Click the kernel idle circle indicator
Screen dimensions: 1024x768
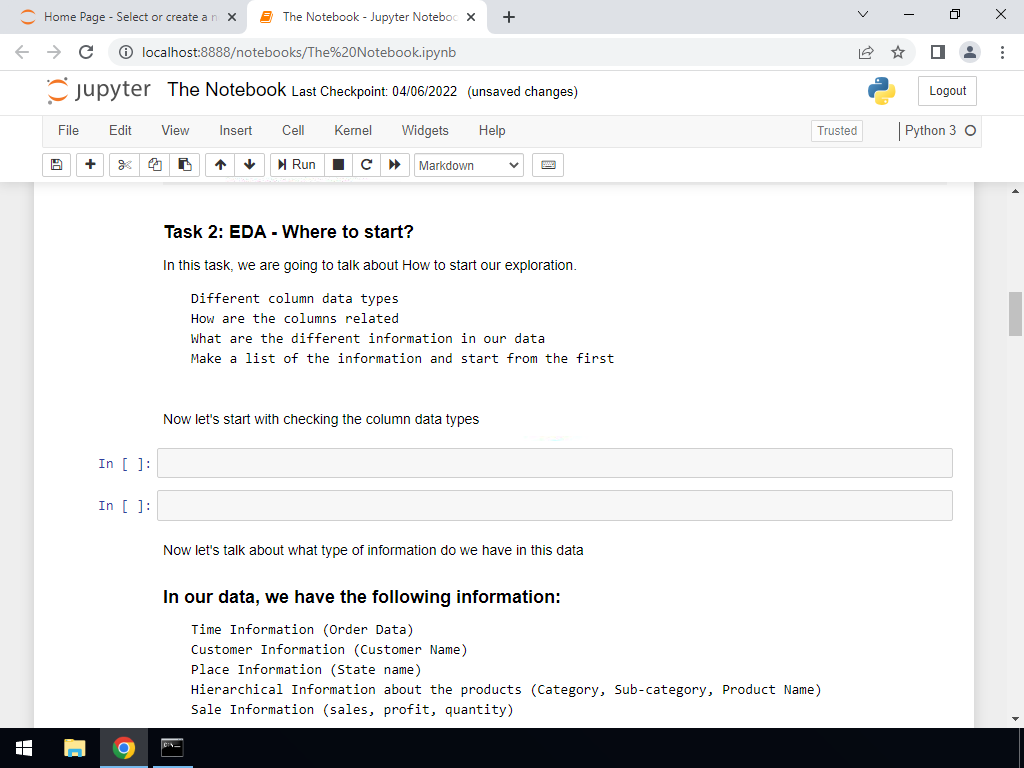point(970,131)
